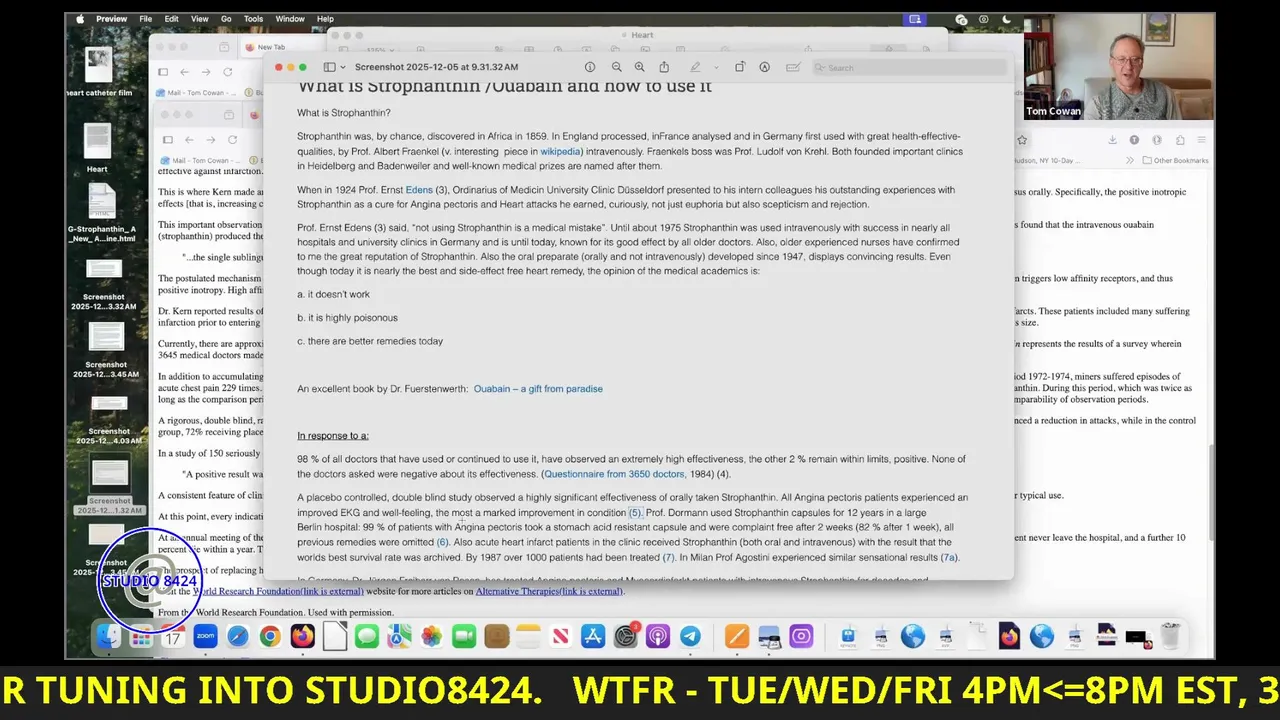Open Firefox from the Dock

point(302,636)
